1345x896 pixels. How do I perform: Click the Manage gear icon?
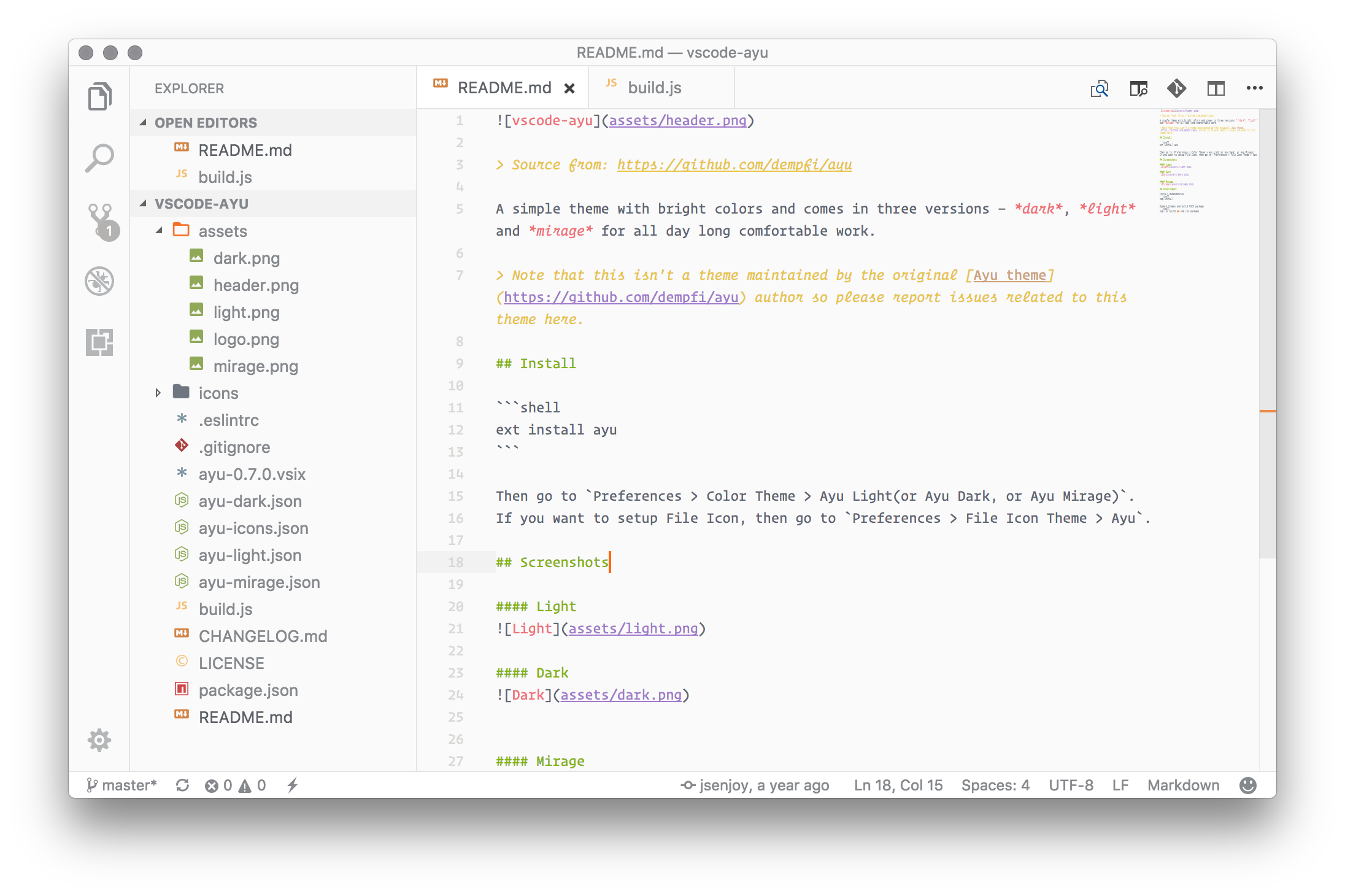pyautogui.click(x=99, y=740)
